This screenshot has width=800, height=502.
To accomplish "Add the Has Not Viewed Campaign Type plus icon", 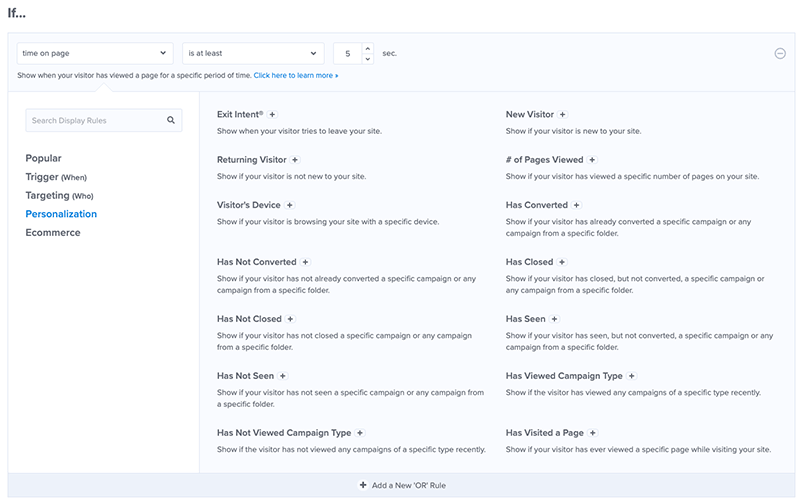I will point(360,433).
